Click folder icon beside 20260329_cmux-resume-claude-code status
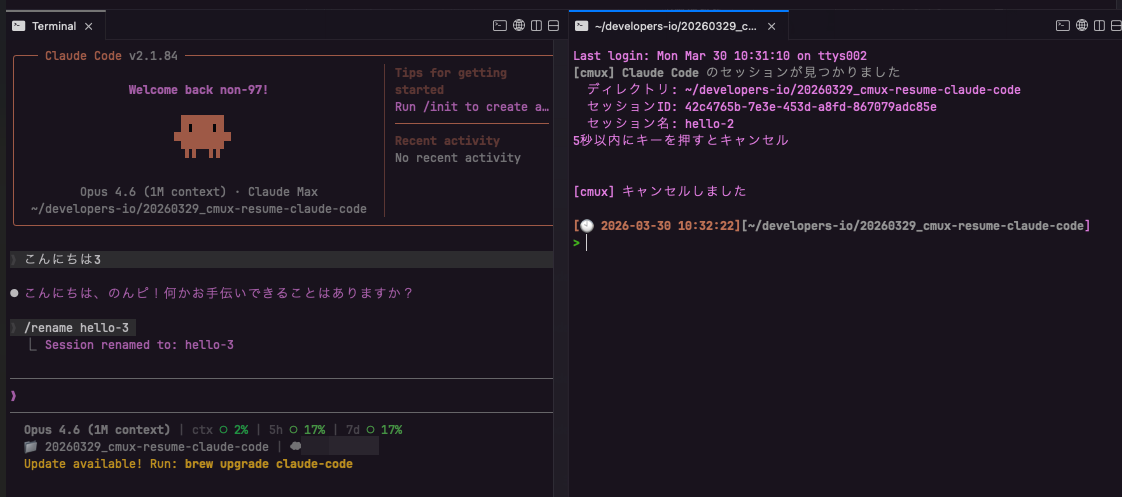This screenshot has height=497, width=1122. 30,447
